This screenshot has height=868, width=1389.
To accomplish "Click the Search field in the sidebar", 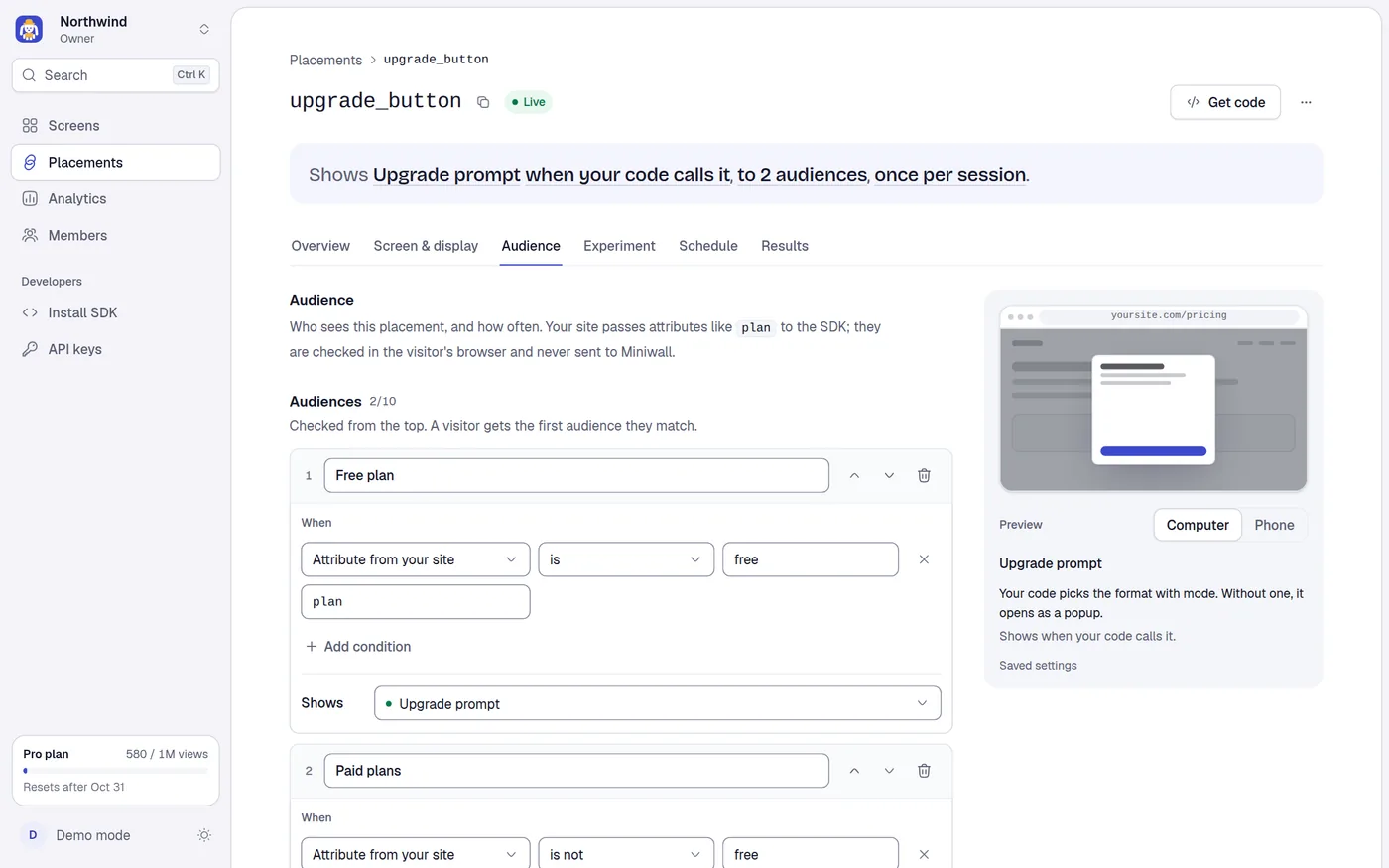I will pos(116,75).
